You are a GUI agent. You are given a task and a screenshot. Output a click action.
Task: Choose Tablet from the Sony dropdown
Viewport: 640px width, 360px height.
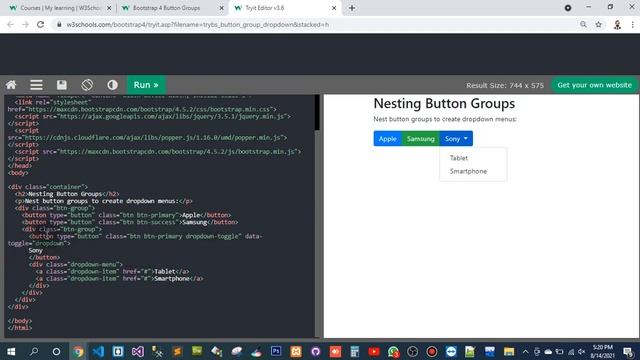(459, 158)
